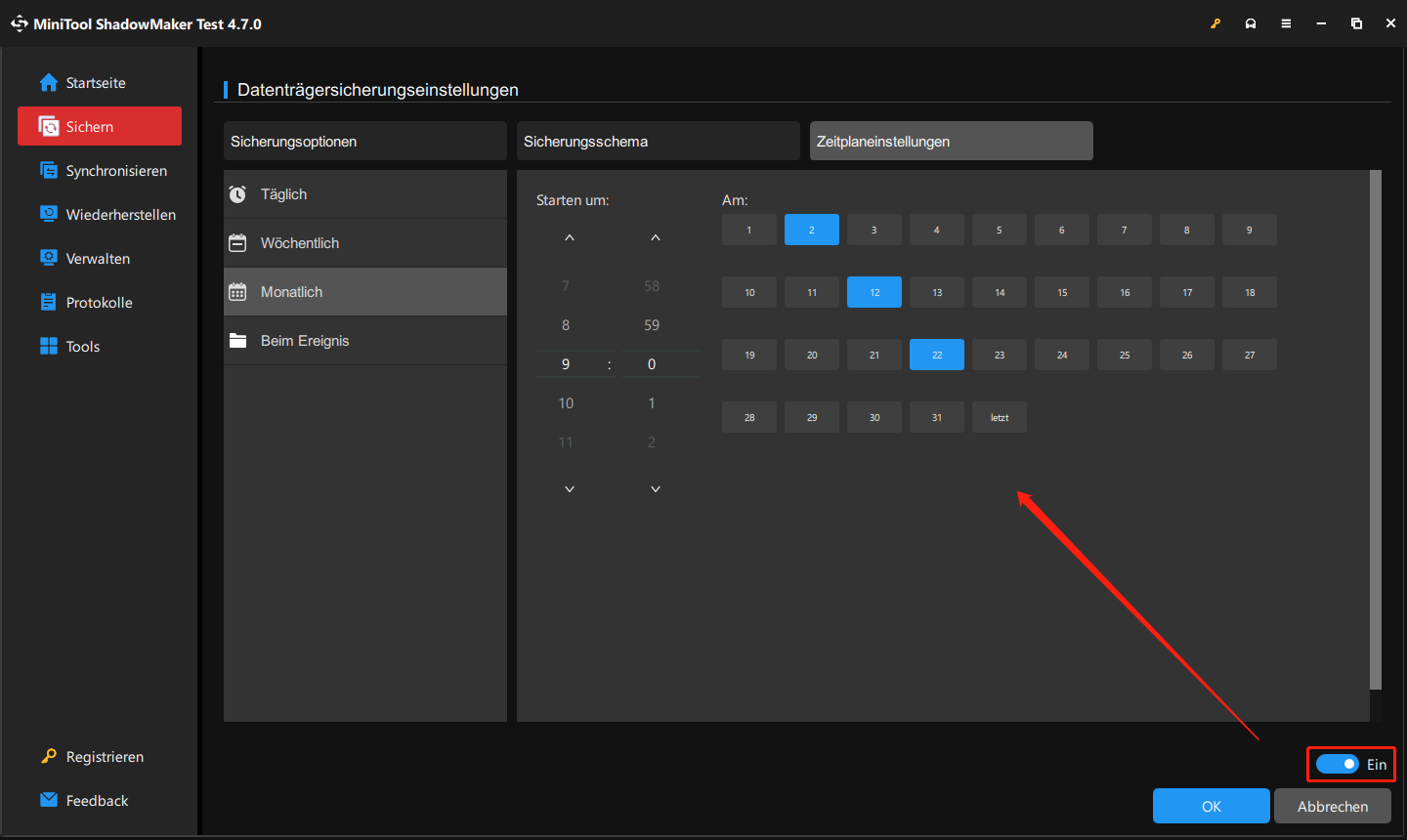Click the Monatlich calendar grid icon
1407x840 pixels.
[237, 292]
